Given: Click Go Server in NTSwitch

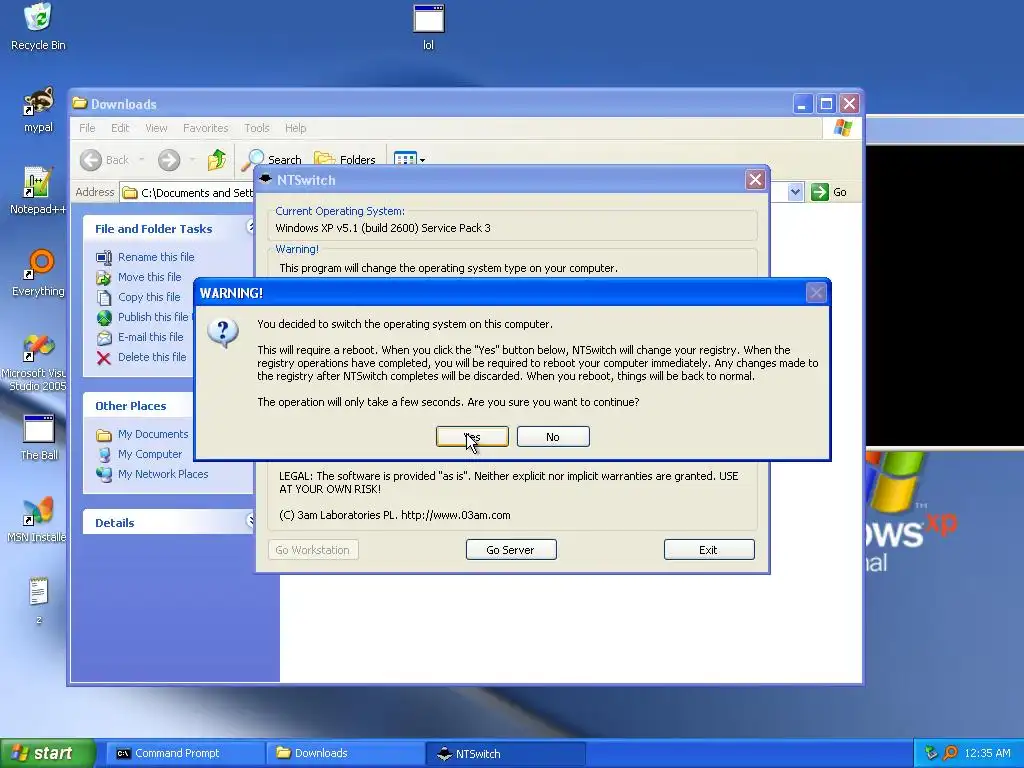Looking at the screenshot, I should click(x=511, y=550).
